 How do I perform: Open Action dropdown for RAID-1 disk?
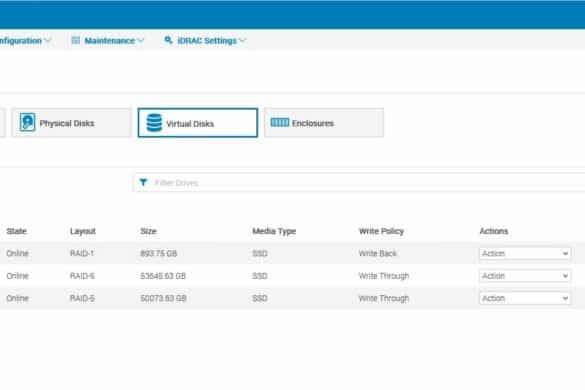tap(525, 253)
